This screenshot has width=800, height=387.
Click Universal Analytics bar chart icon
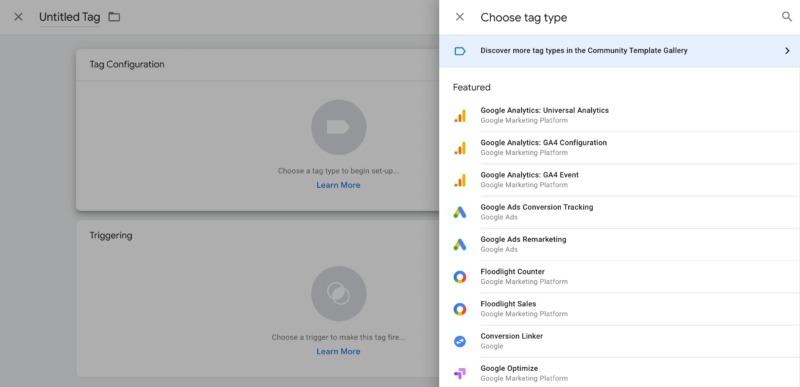[460, 116]
